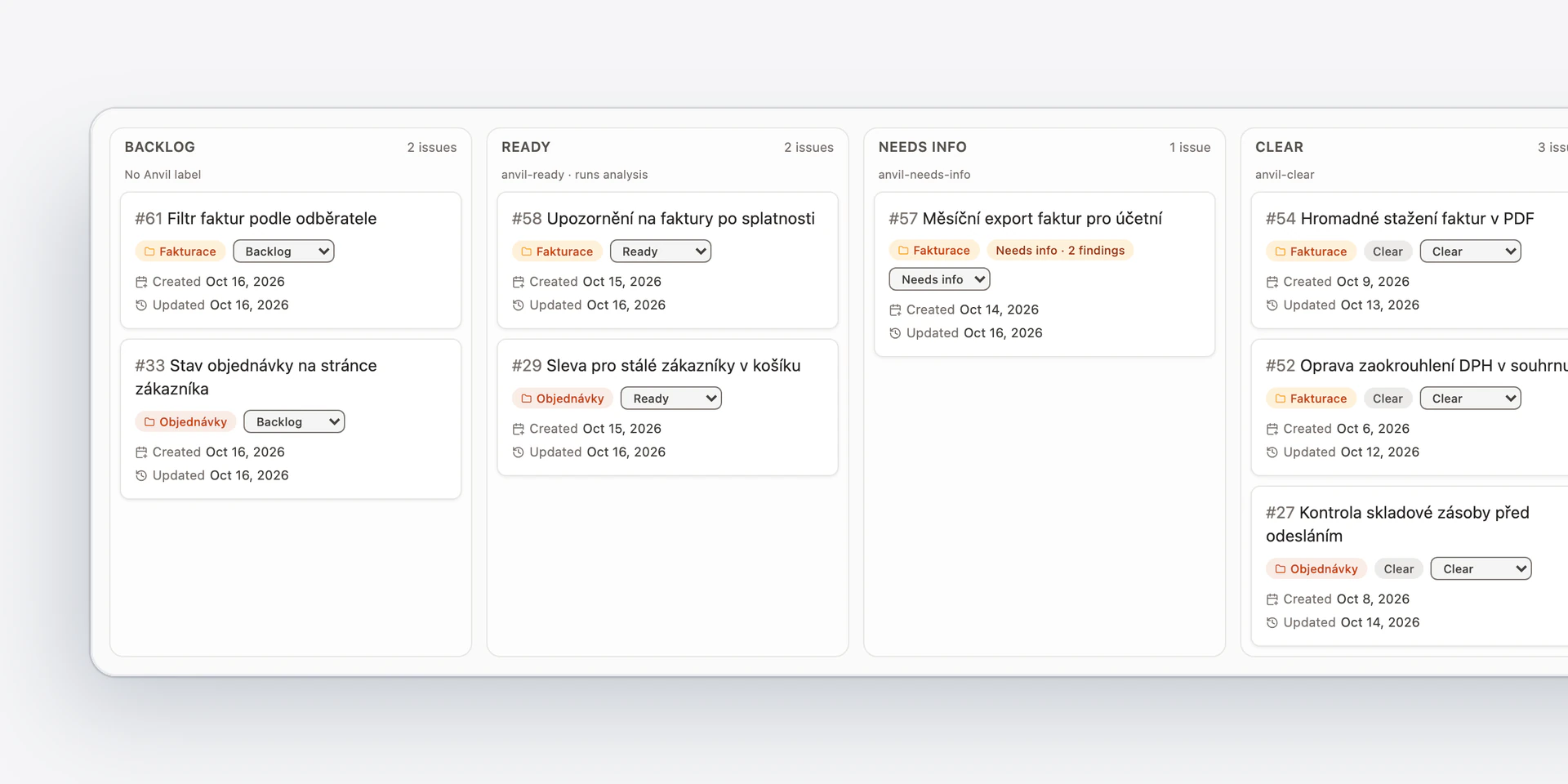The image size is (1568, 784).
Task: Open issue #61 Filtr faktur podle odběratele
Action: [256, 219]
